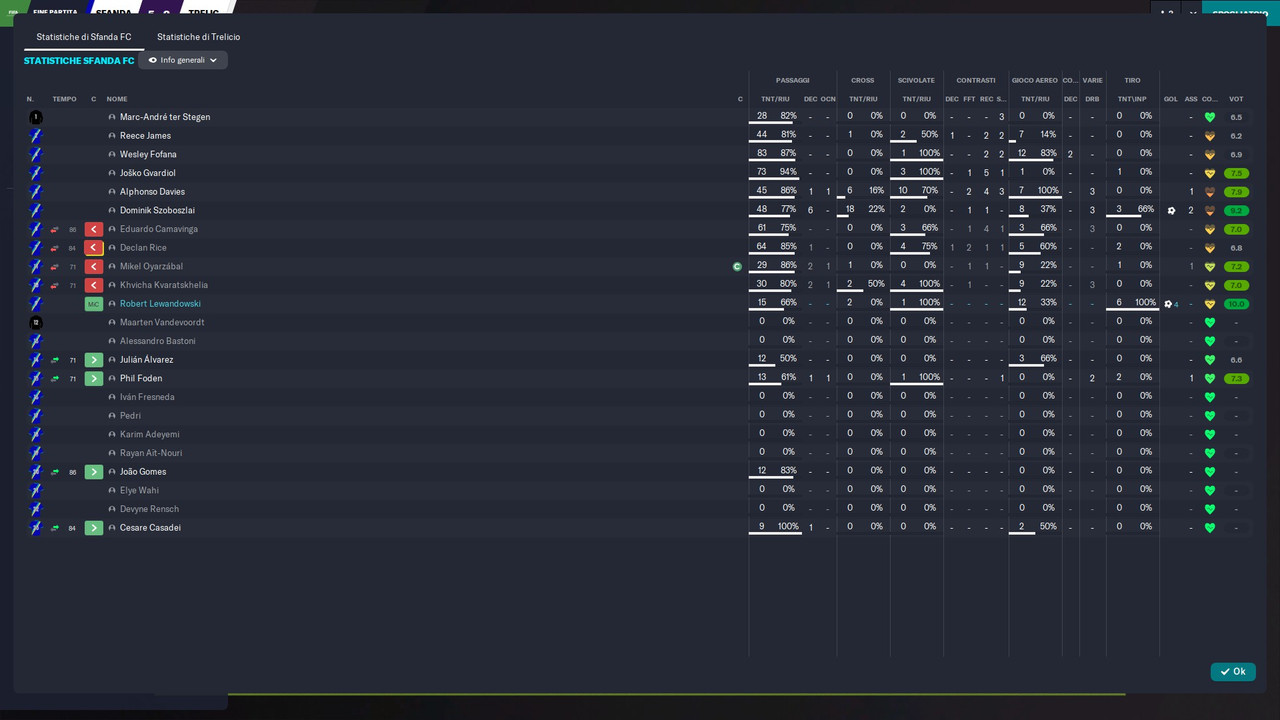
Task: Click info icon next to Reece James
Action: tap(112, 136)
